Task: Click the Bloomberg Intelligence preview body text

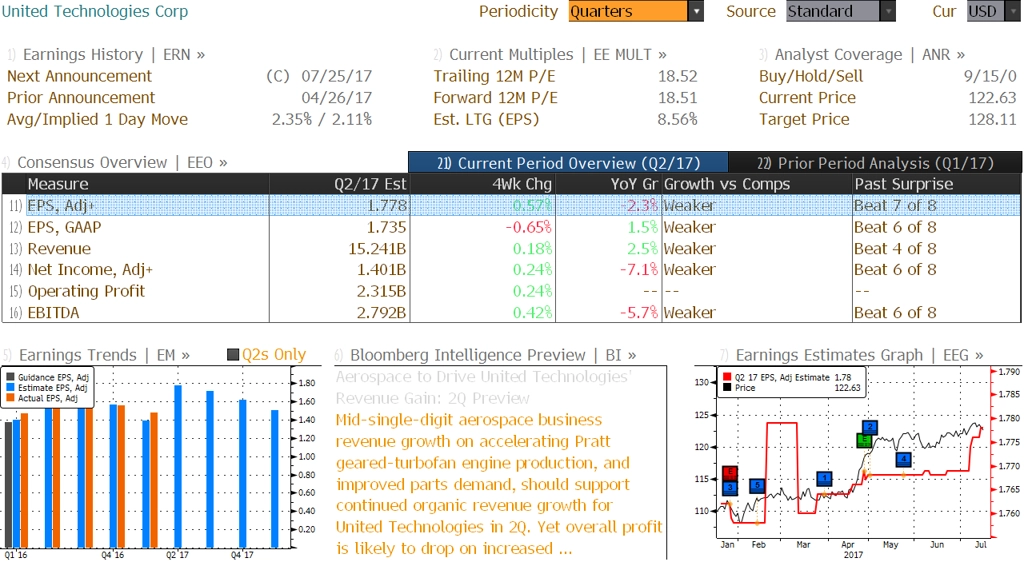Action: click(499, 484)
